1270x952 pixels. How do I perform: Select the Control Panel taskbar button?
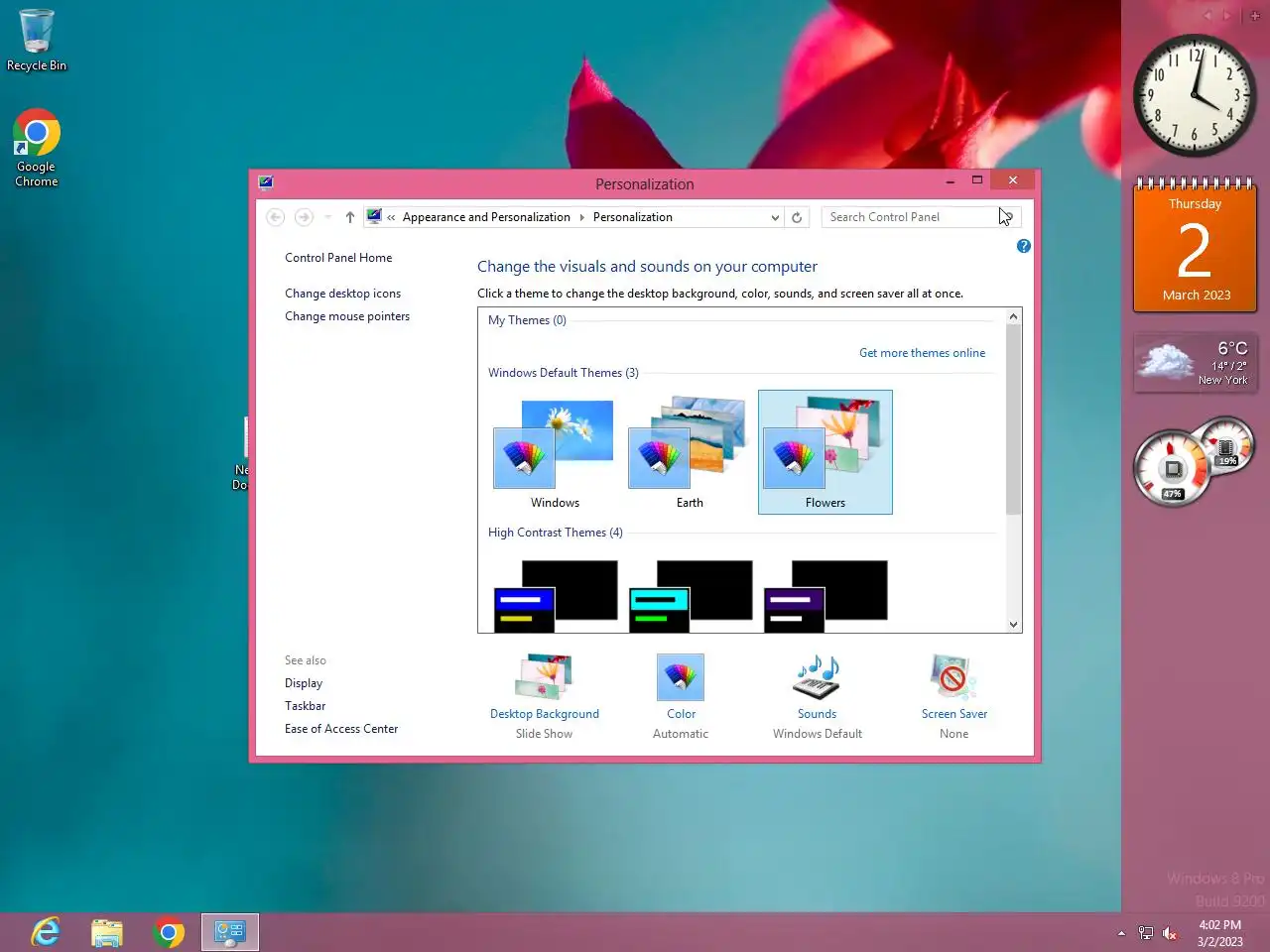tap(230, 932)
